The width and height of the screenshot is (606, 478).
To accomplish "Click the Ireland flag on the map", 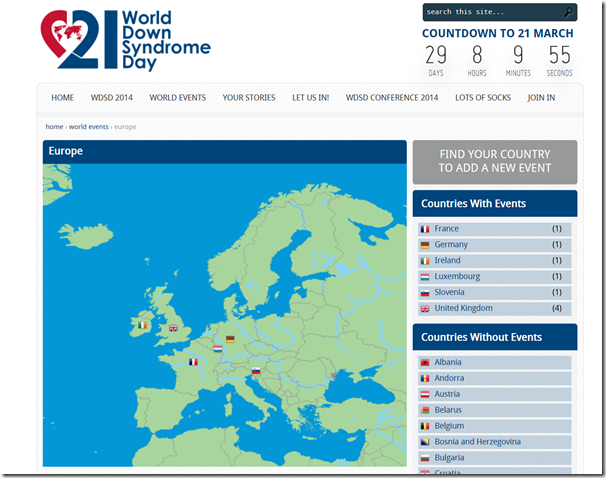I will (x=143, y=325).
